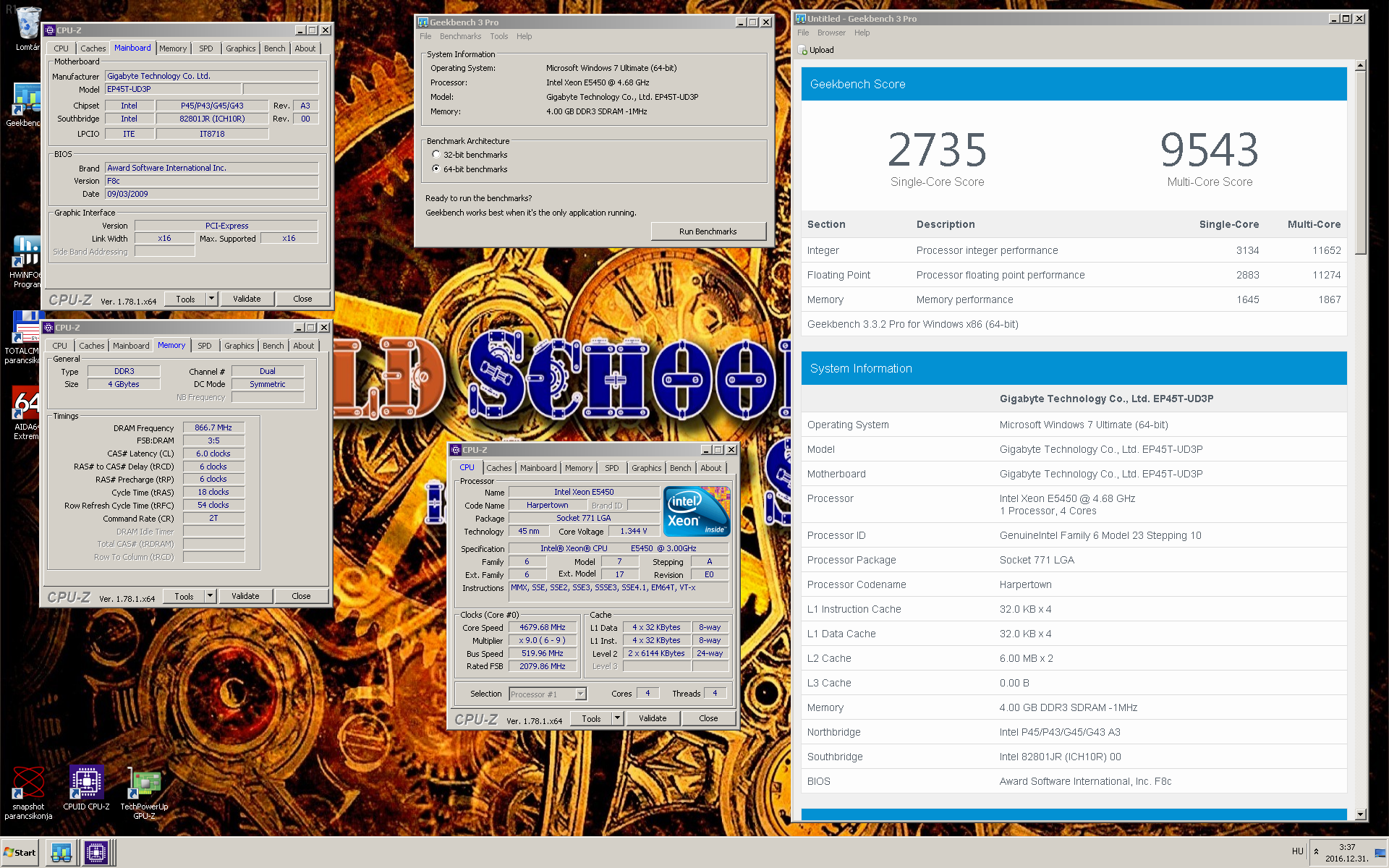Open the Processor #1 selection combo box
The height and width of the screenshot is (868, 1389).
tap(548, 694)
